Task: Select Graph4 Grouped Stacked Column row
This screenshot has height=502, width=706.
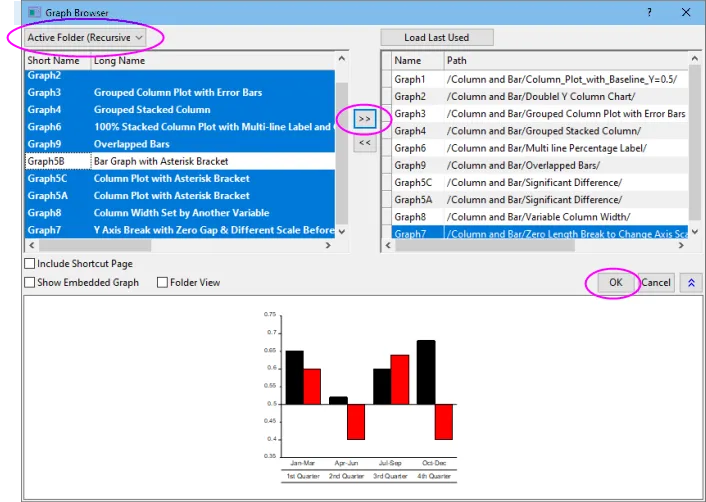Action: [x=180, y=109]
